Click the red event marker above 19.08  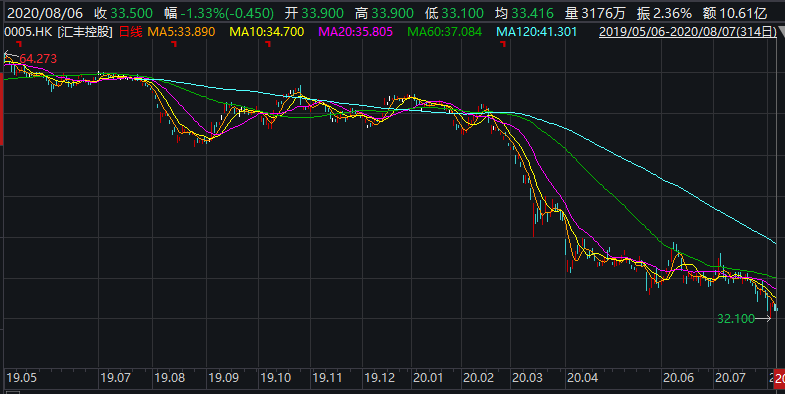click(174, 44)
